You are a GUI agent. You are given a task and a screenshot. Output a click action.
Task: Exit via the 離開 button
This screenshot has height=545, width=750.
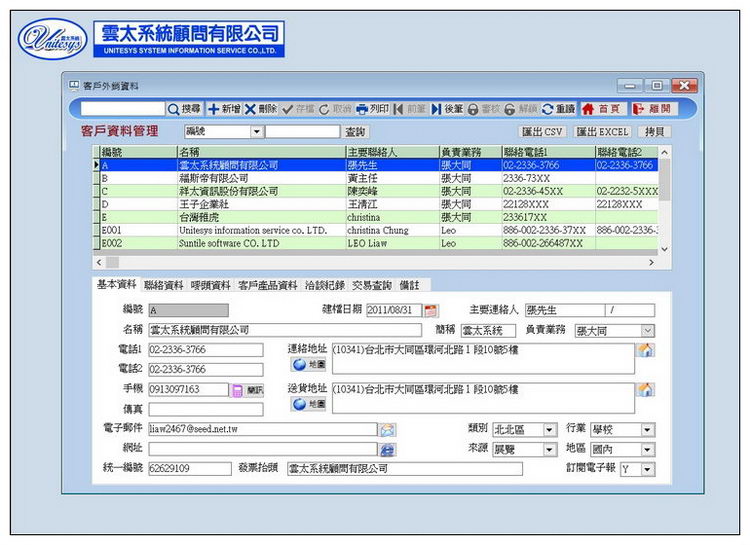click(652, 109)
